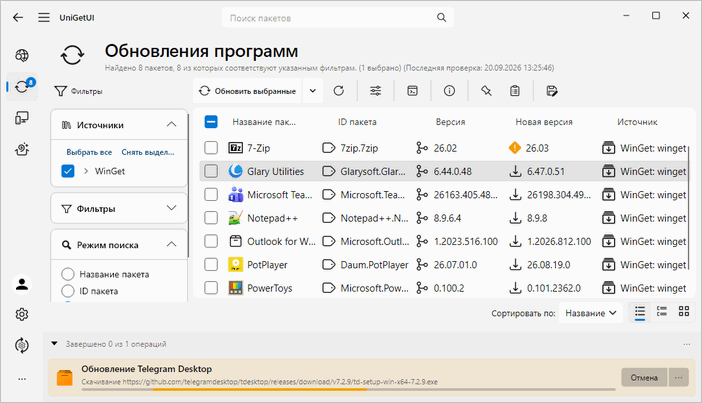Click the 7-Zip new version 26.03

(537, 148)
